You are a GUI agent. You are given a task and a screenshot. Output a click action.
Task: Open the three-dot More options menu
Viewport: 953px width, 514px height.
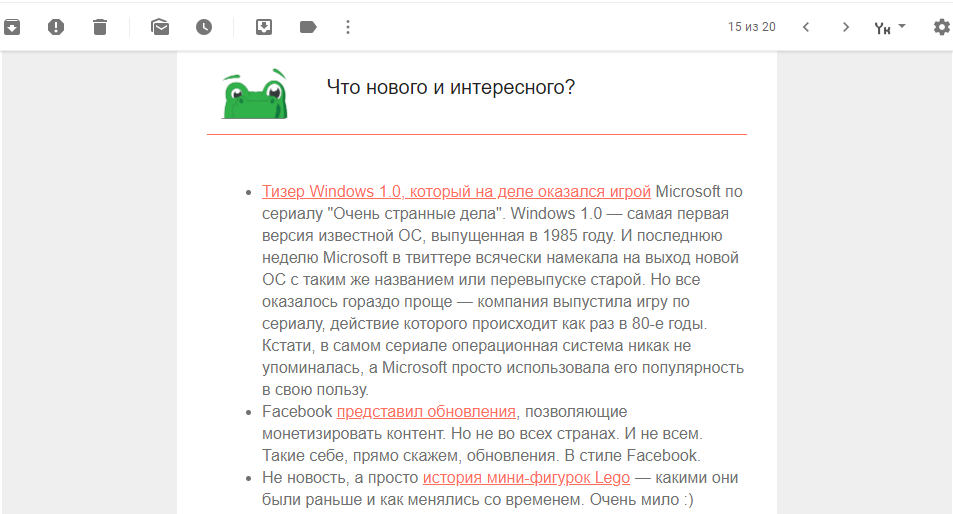[348, 27]
